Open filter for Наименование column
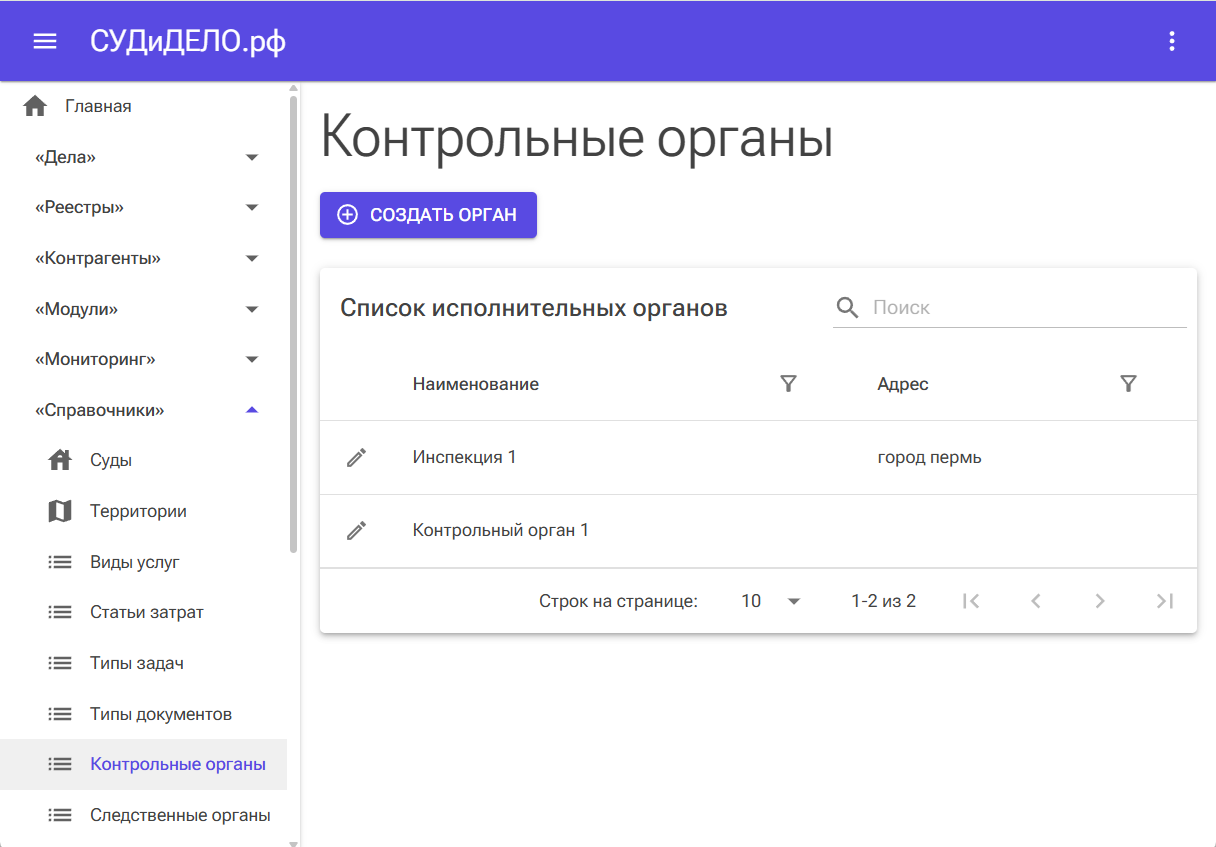The width and height of the screenshot is (1216, 847). (x=788, y=384)
